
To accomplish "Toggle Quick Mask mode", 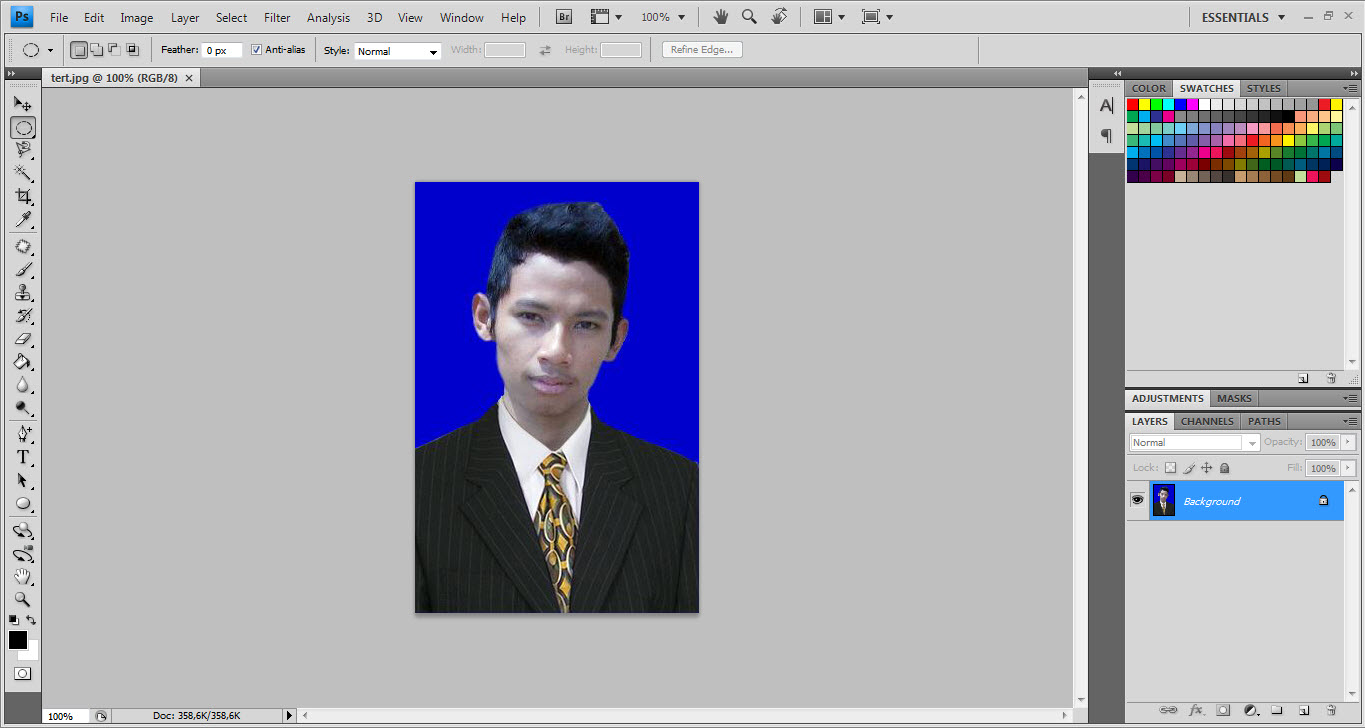I will (22, 673).
